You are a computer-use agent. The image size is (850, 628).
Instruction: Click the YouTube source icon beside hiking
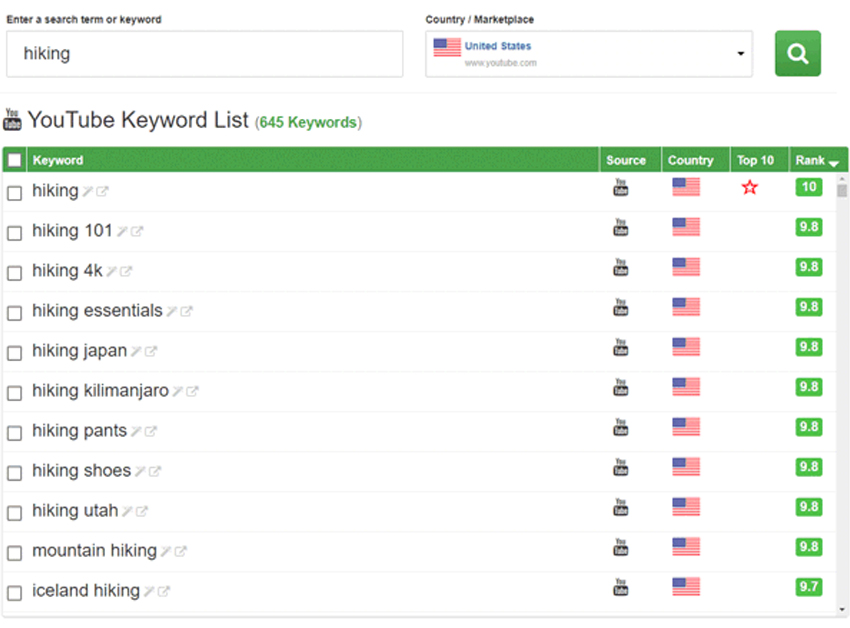coord(621,187)
